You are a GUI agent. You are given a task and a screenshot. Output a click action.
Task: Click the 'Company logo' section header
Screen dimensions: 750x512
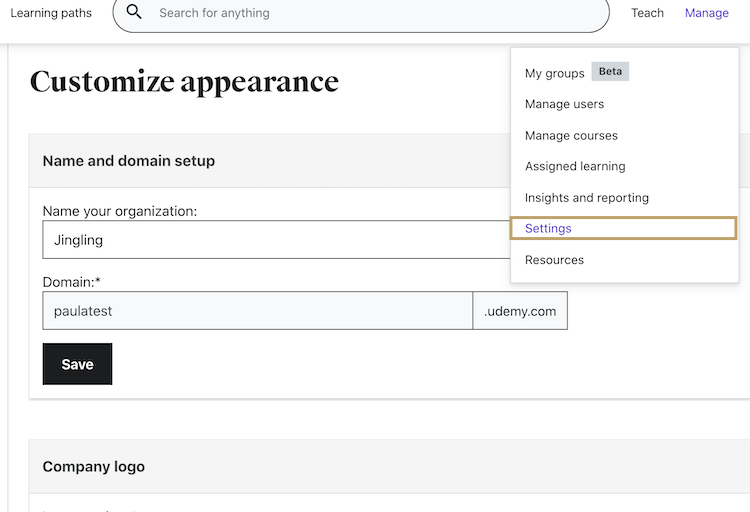(x=94, y=467)
